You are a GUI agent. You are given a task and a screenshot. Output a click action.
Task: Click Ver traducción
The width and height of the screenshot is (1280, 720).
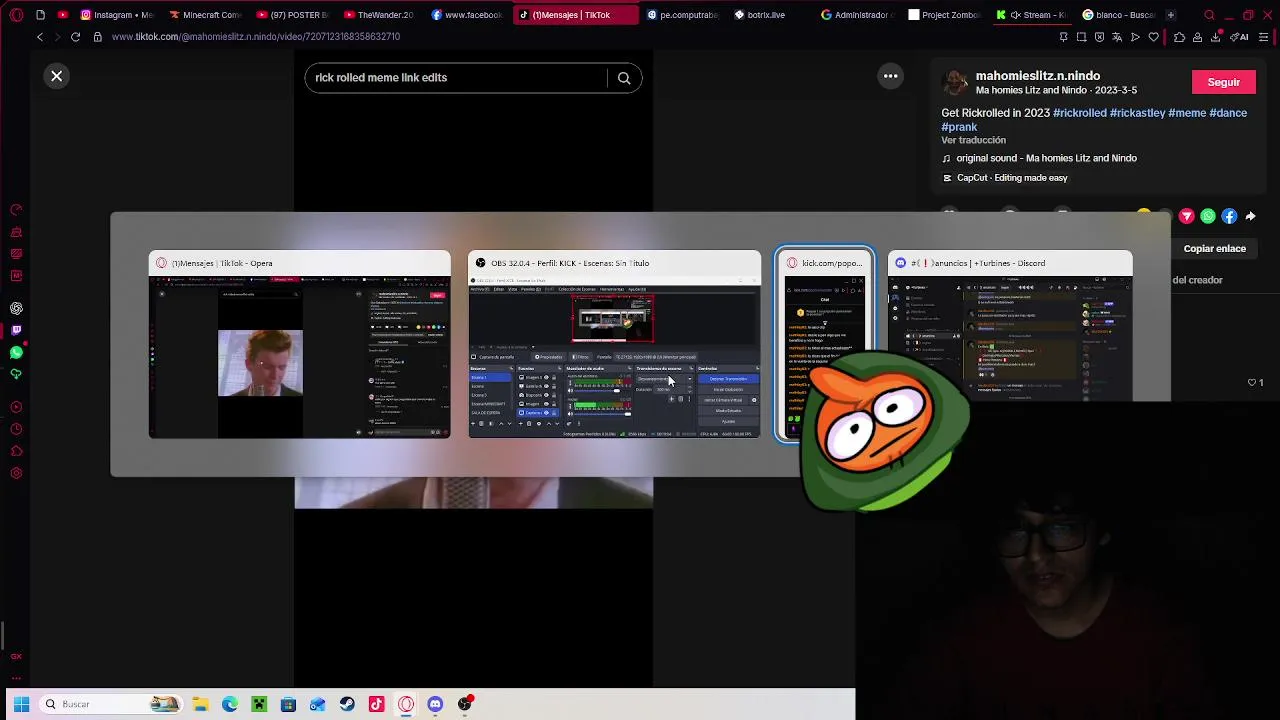pos(973,140)
